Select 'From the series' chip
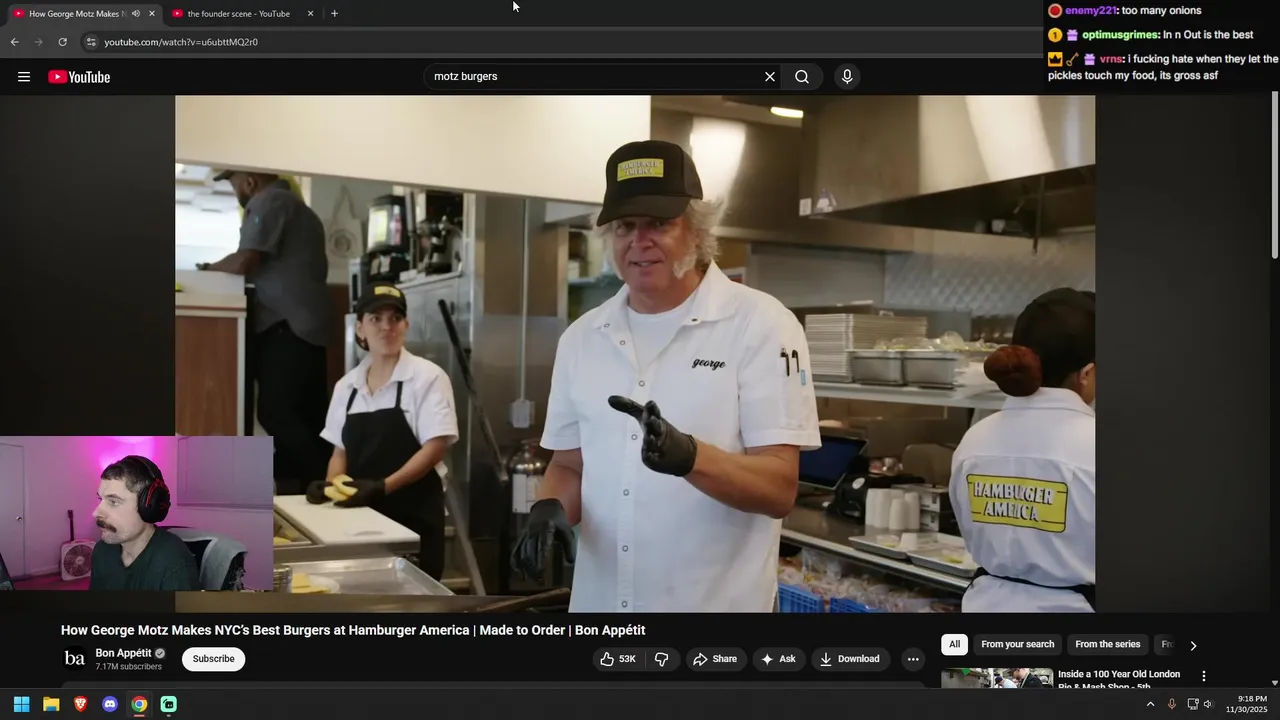 pos(1107,645)
